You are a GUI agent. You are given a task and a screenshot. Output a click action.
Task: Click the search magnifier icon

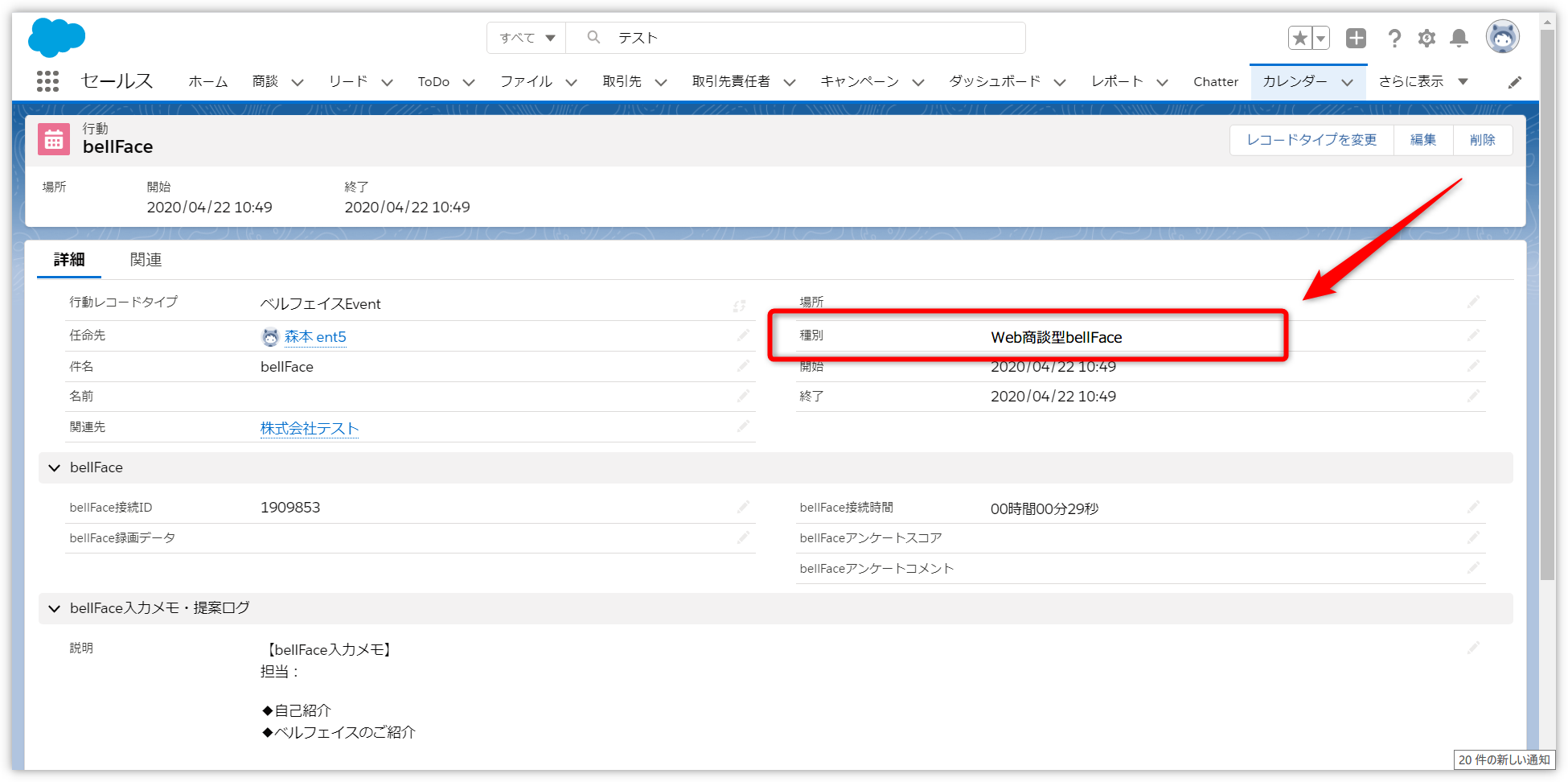593,37
